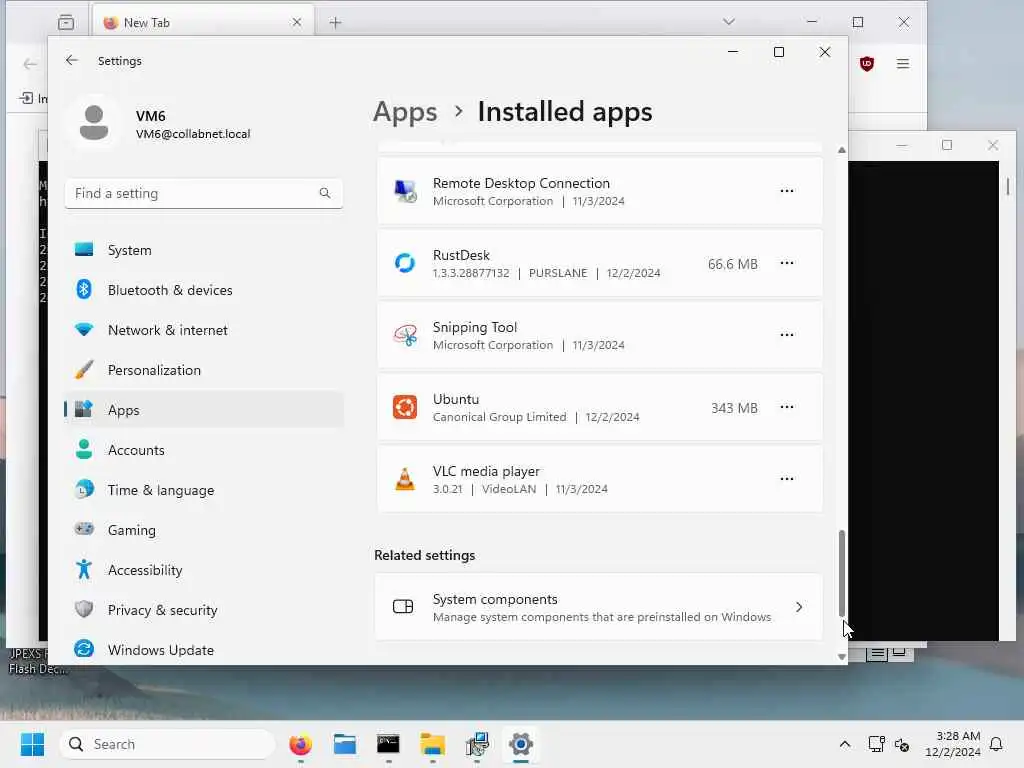The width and height of the screenshot is (1024, 768).
Task: Open Firefox list all tabs dropdown
Action: (x=729, y=22)
